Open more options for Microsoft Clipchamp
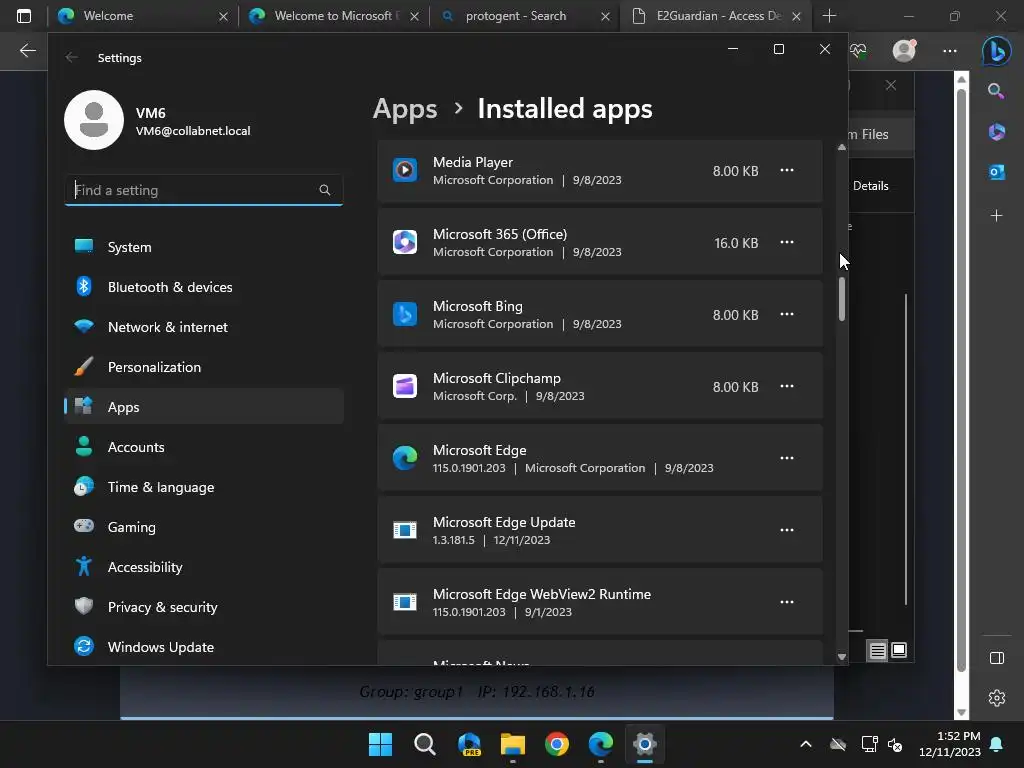 tap(787, 386)
